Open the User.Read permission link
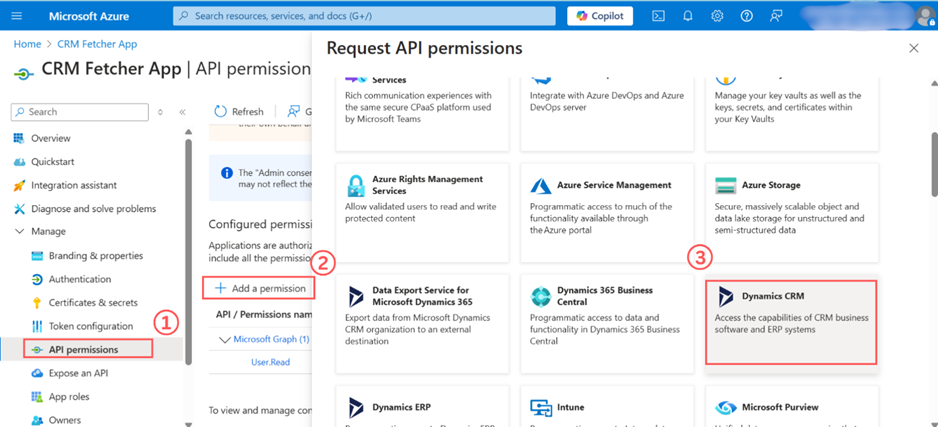This screenshot has width=938, height=427. click(270, 362)
